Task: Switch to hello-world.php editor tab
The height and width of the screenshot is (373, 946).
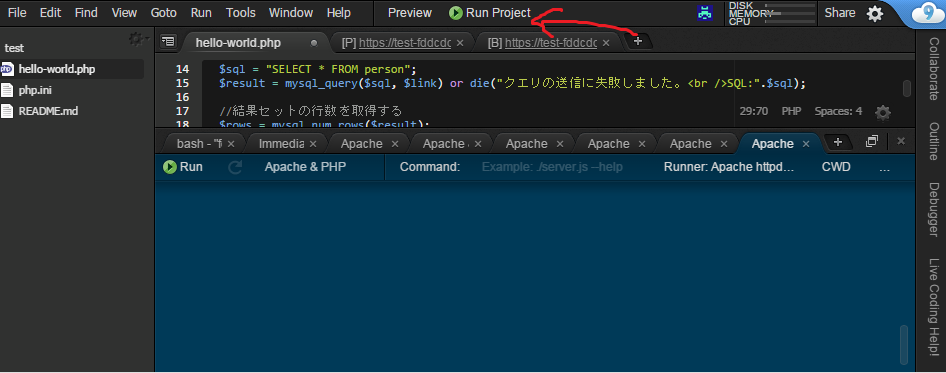Action: [238, 43]
